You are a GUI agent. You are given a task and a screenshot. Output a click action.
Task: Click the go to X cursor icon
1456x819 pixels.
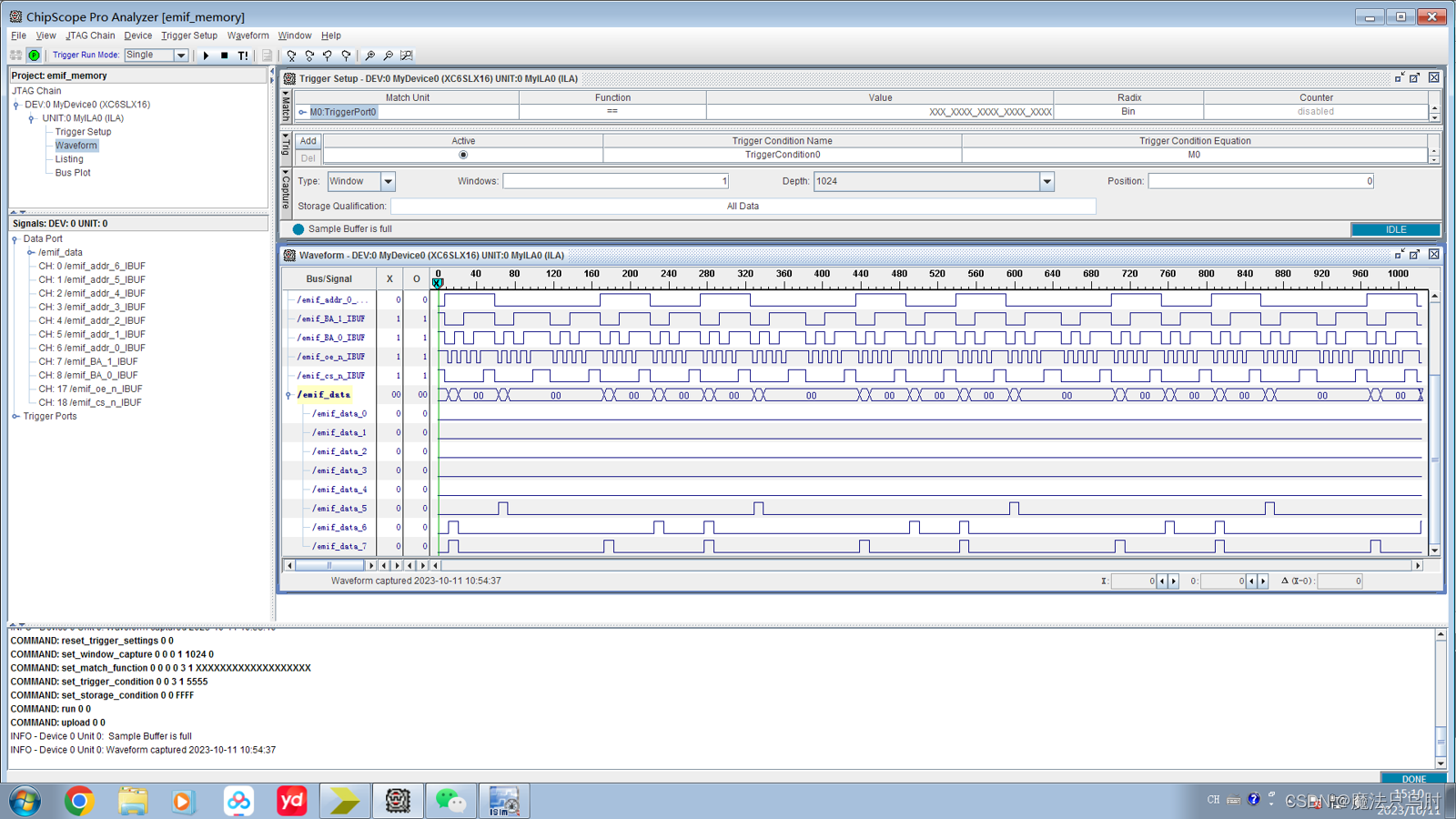pyautogui.click(x=291, y=56)
